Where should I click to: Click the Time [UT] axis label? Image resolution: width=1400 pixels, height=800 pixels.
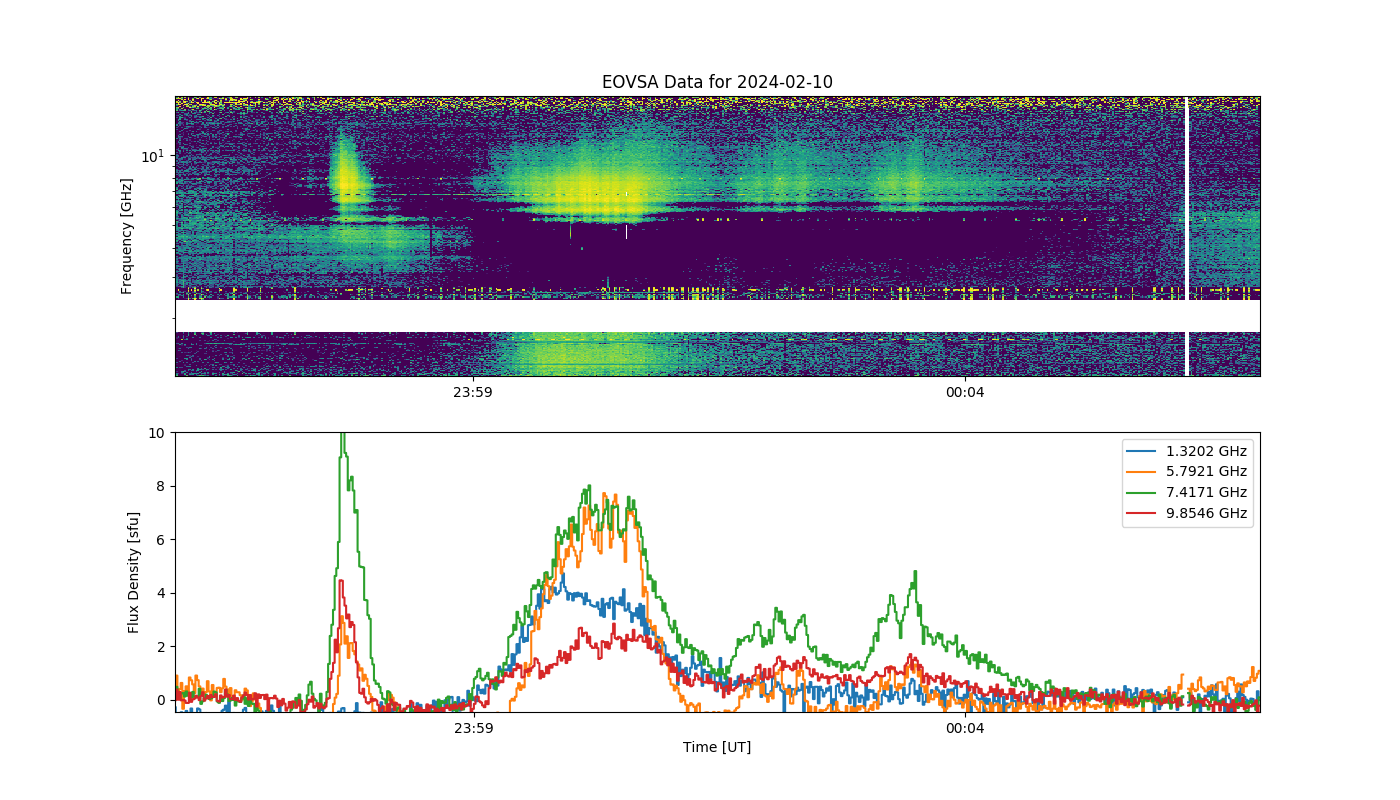point(717,747)
